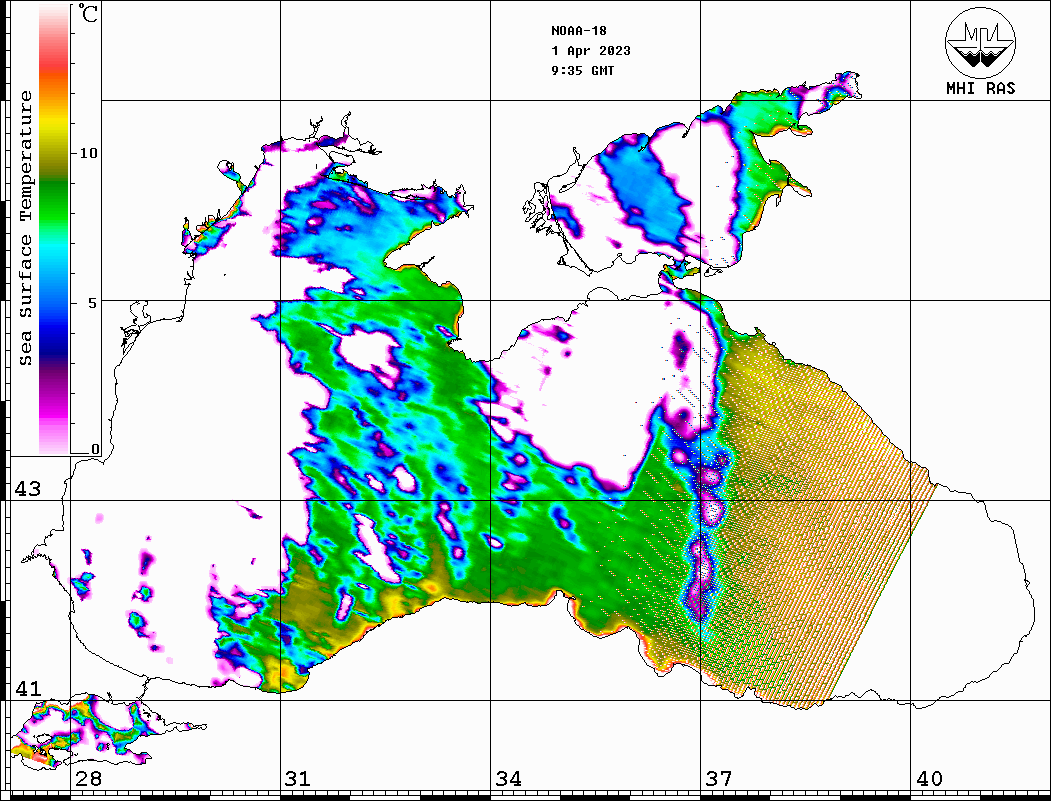Click the 10 degree mark on the color scale
Screen dimensions: 1051x801
(x=89, y=153)
